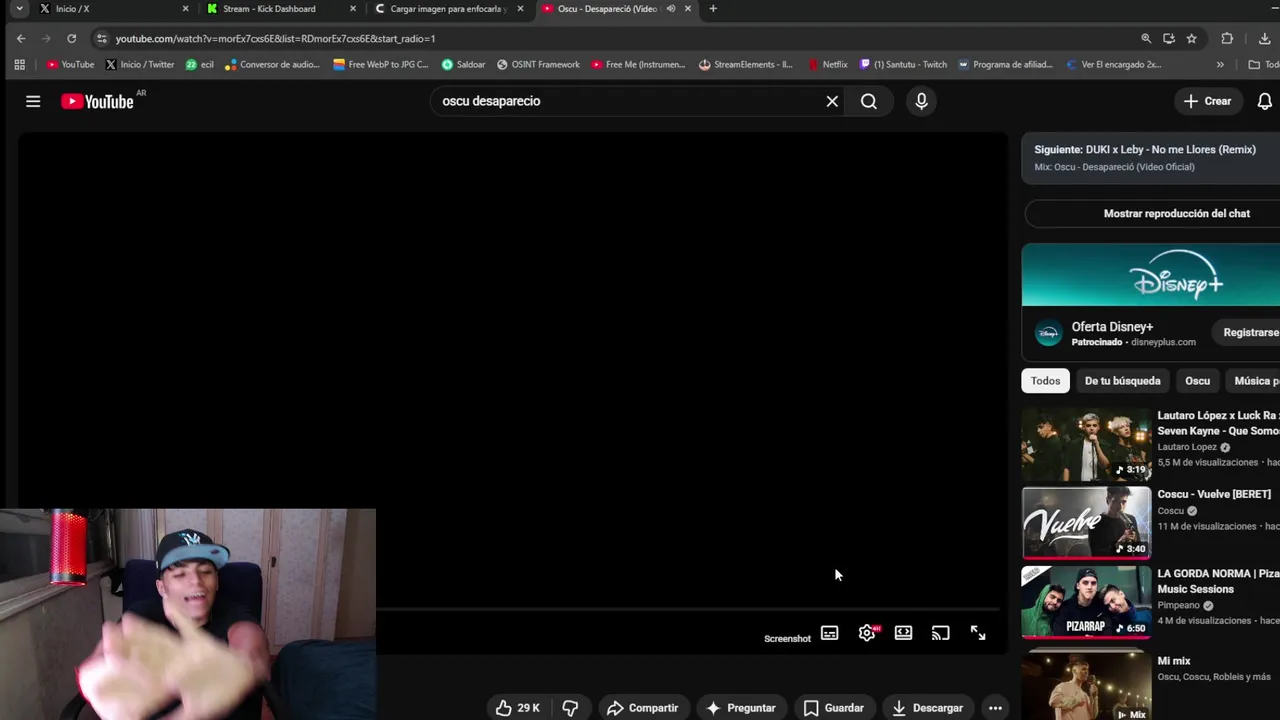The width and height of the screenshot is (1280, 720).
Task: Take a frame capture with the Screenshot button
Action: tap(787, 639)
